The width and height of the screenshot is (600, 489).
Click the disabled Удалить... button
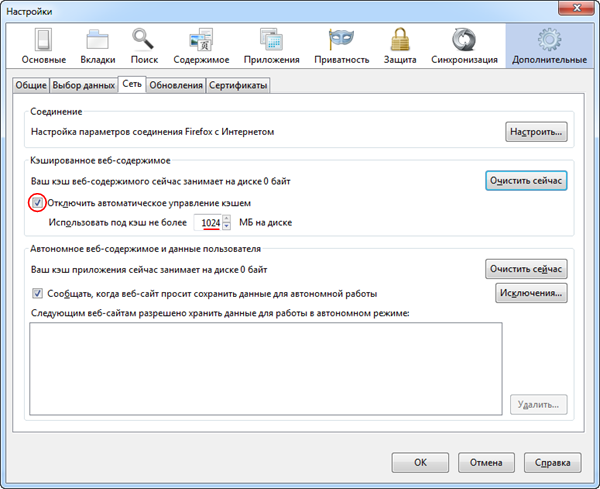(538, 404)
